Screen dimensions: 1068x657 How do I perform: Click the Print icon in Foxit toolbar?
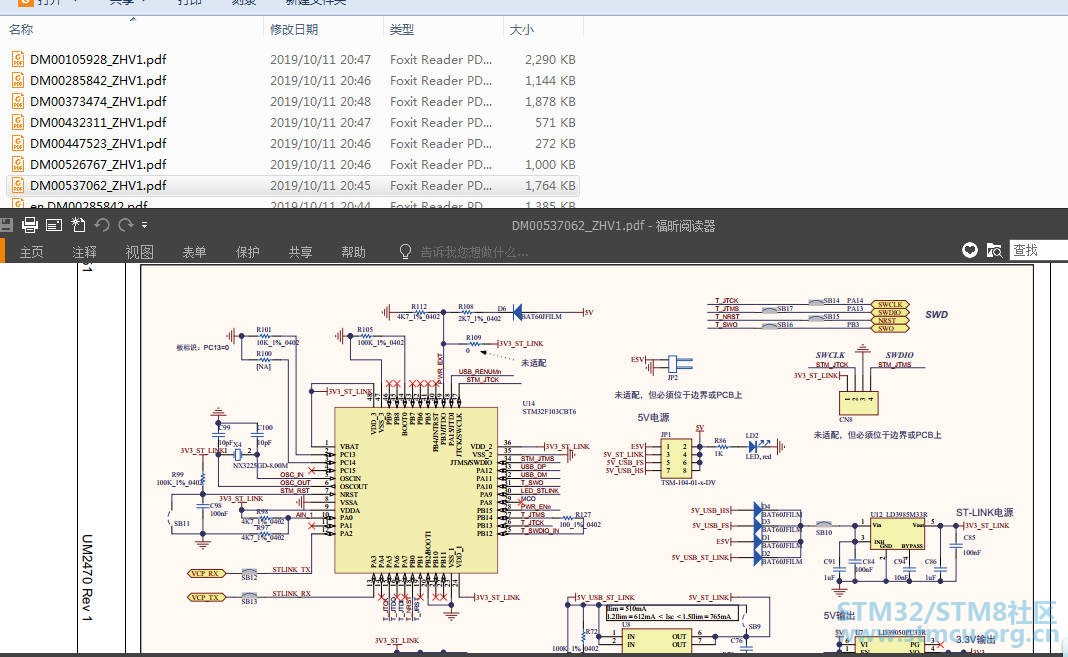coord(29,225)
